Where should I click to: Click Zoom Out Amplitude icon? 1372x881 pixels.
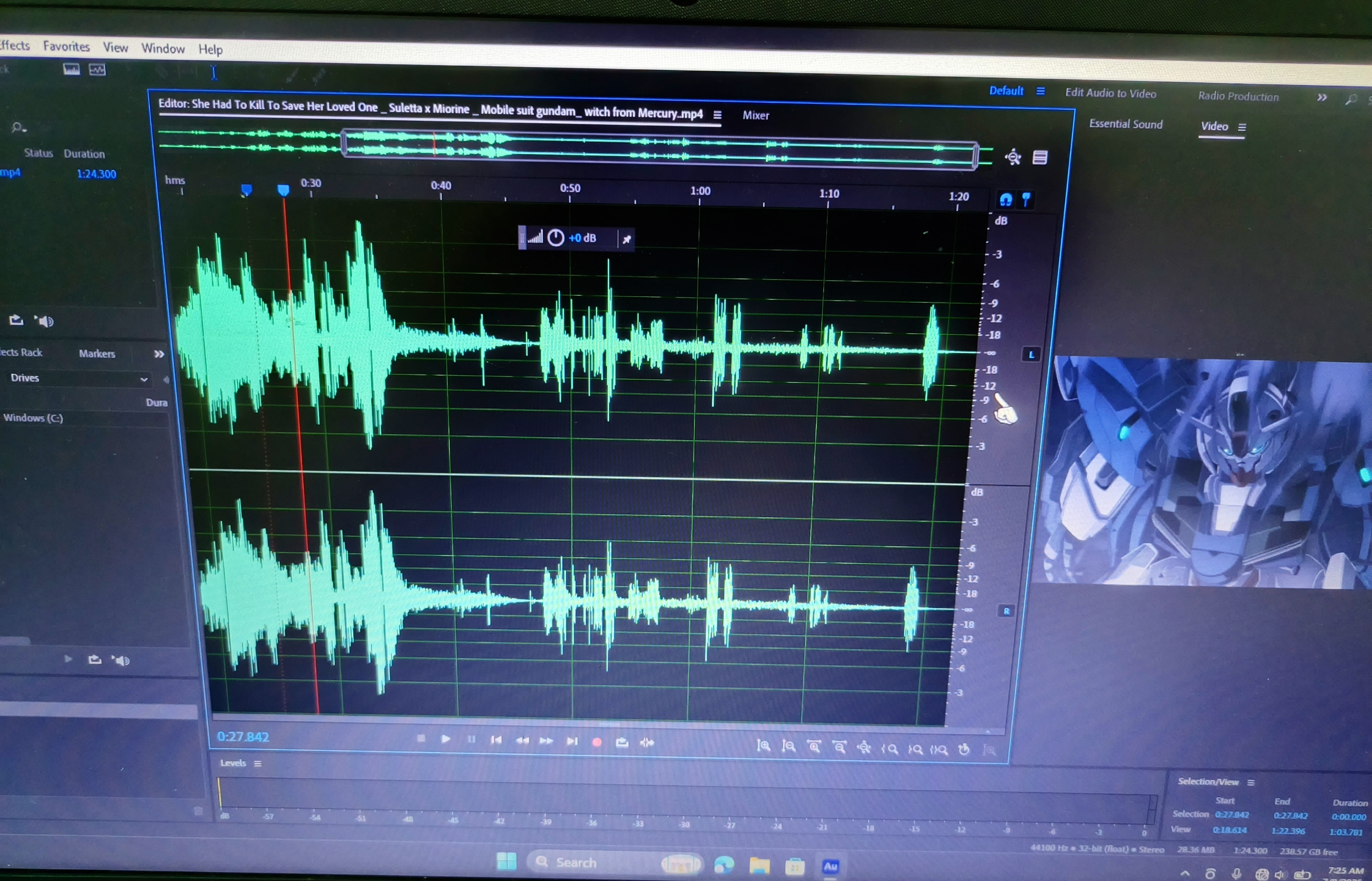789,746
